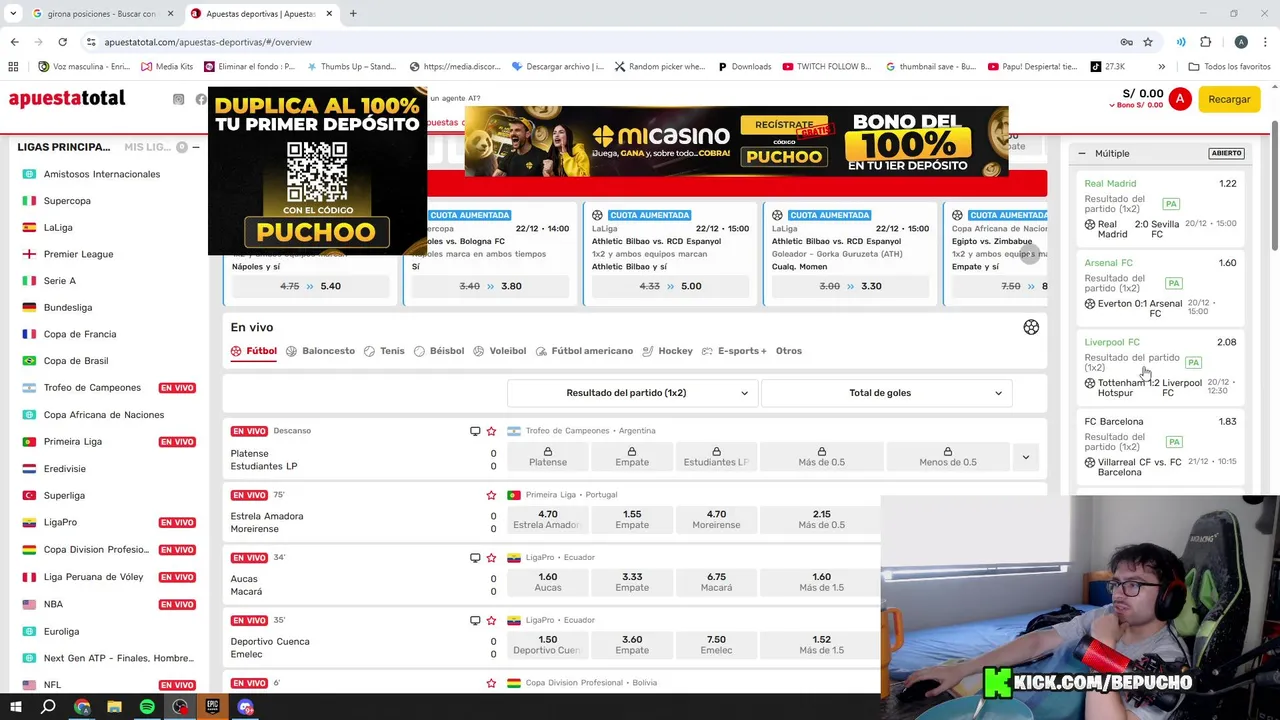The height and width of the screenshot is (720, 1280).
Task: Open the Resultado del partido (1x2) dropdown
Action: click(631, 393)
